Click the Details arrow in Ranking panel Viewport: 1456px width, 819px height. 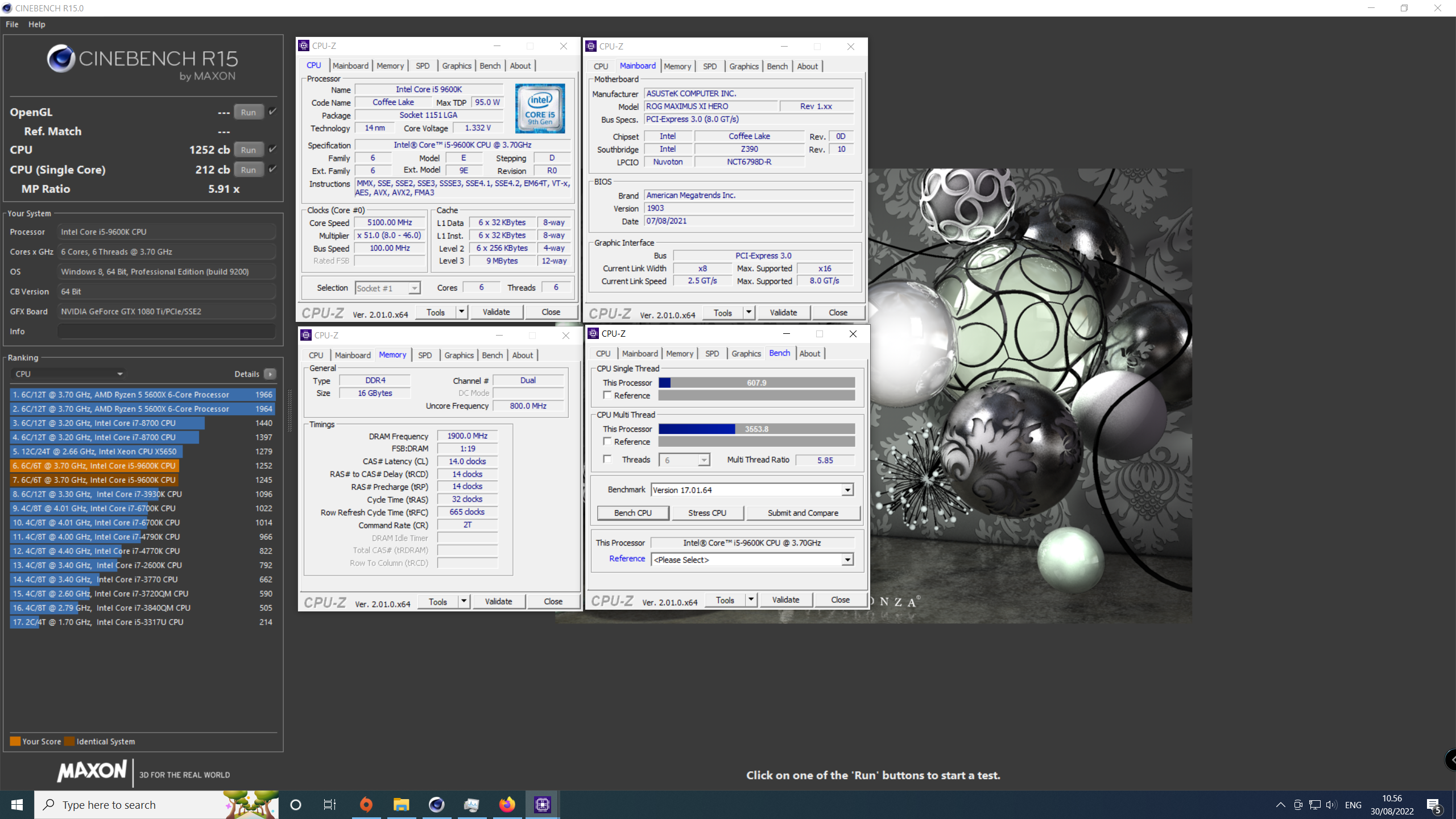(270, 374)
